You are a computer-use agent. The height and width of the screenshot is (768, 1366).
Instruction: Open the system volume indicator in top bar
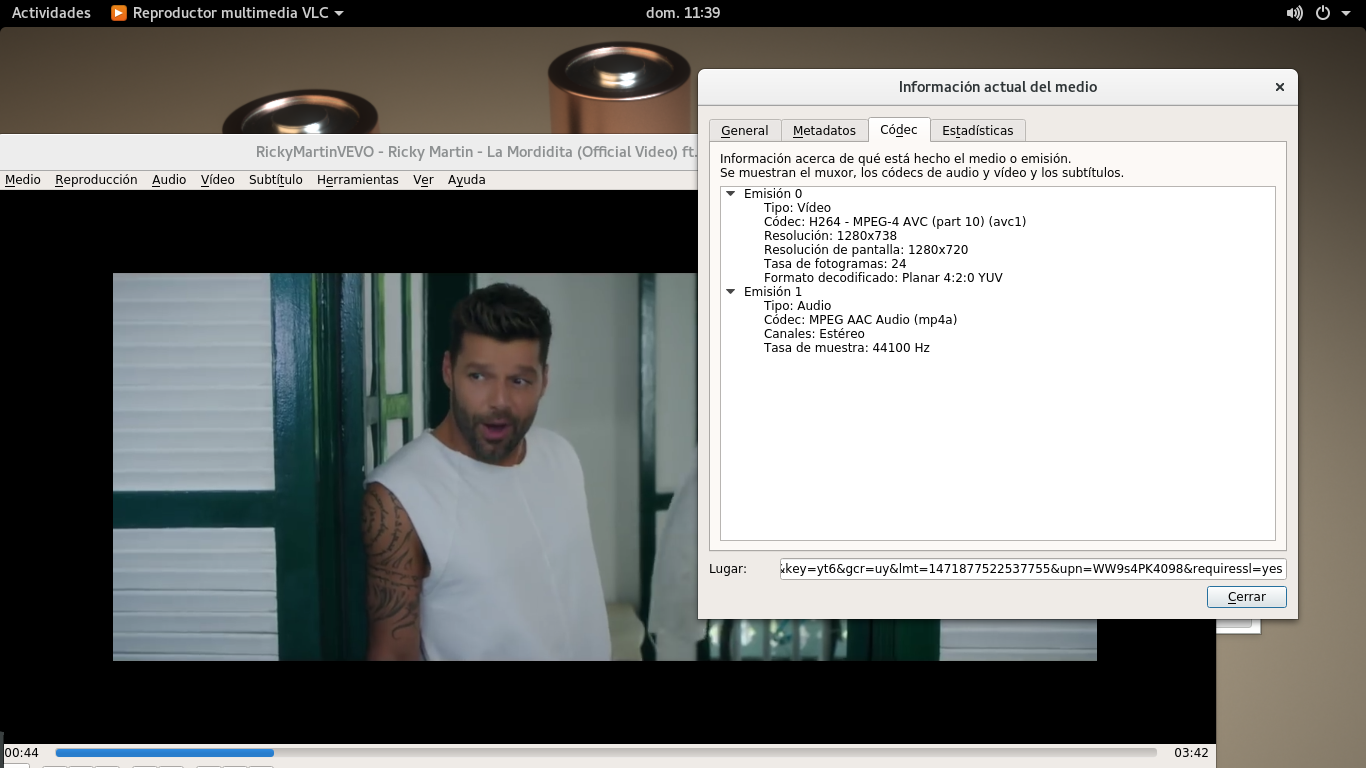point(1295,13)
